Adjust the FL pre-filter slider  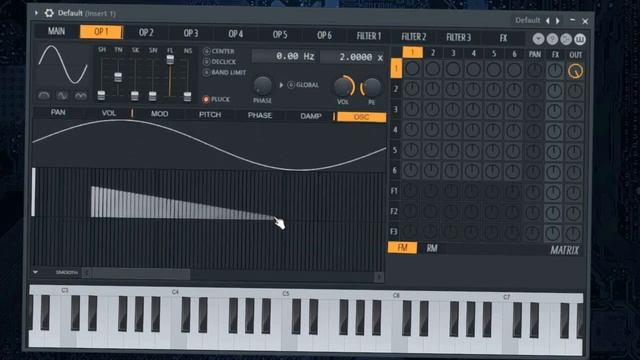[170, 59]
